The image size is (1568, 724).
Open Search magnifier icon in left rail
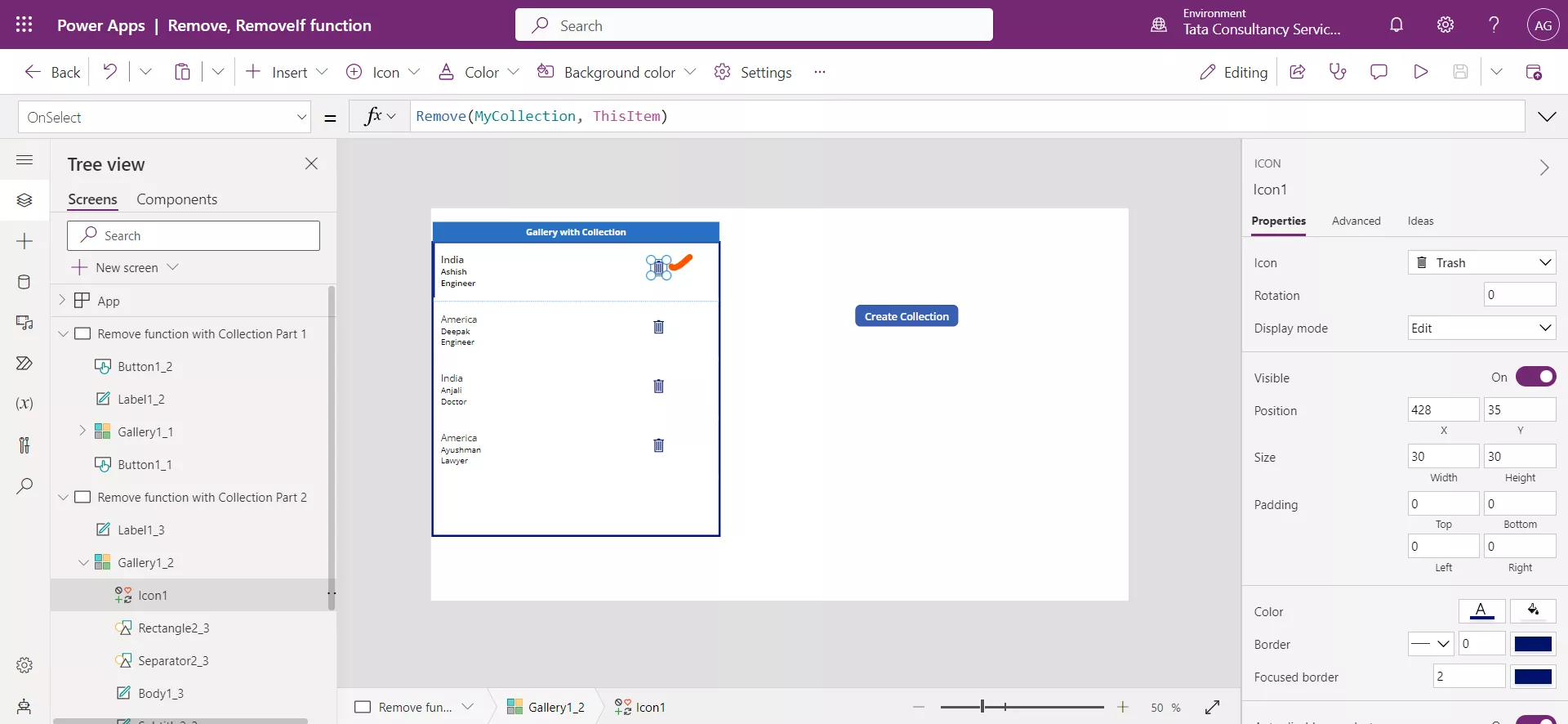pyautogui.click(x=24, y=485)
